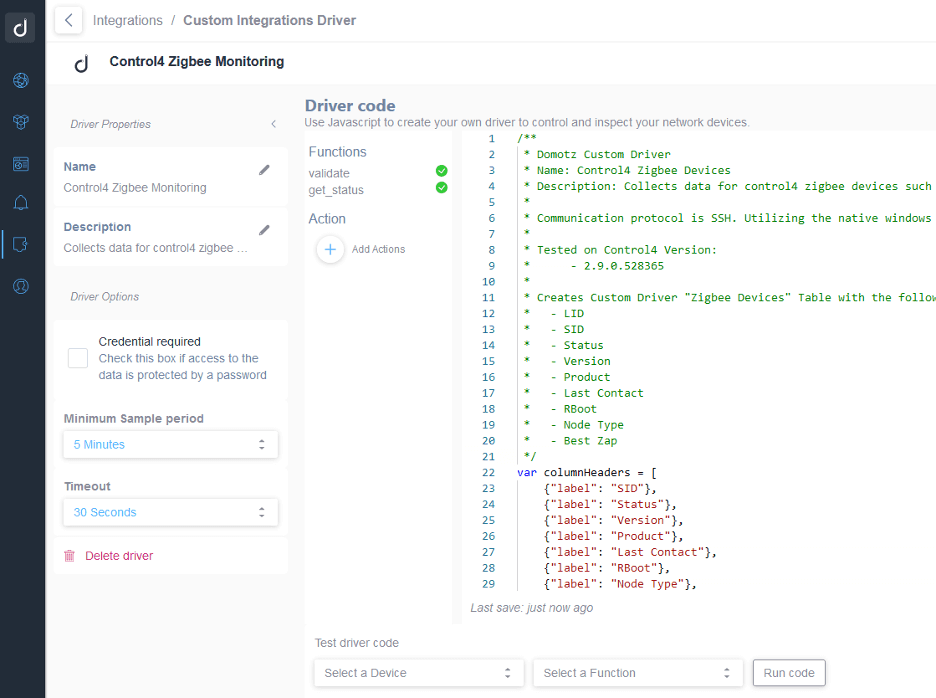The image size is (936, 698).
Task: Click the 'Driver Options' section label
Action: 104,297
